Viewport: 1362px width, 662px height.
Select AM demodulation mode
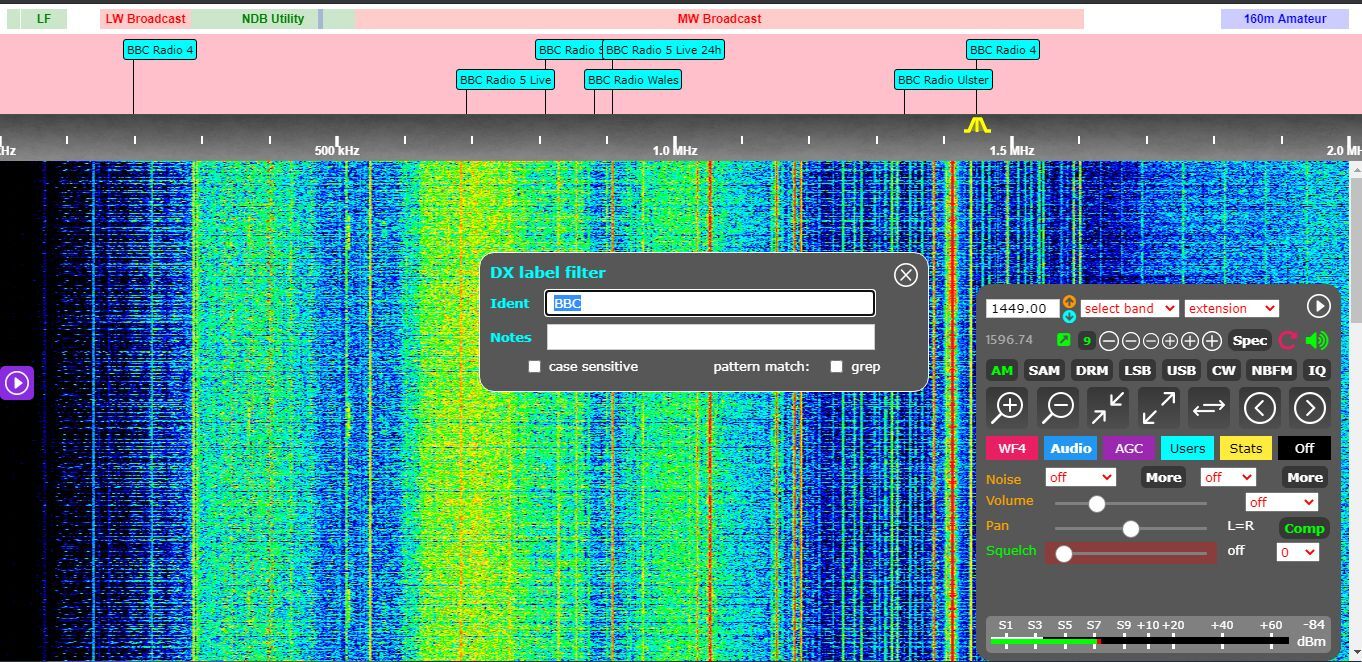tap(1002, 370)
